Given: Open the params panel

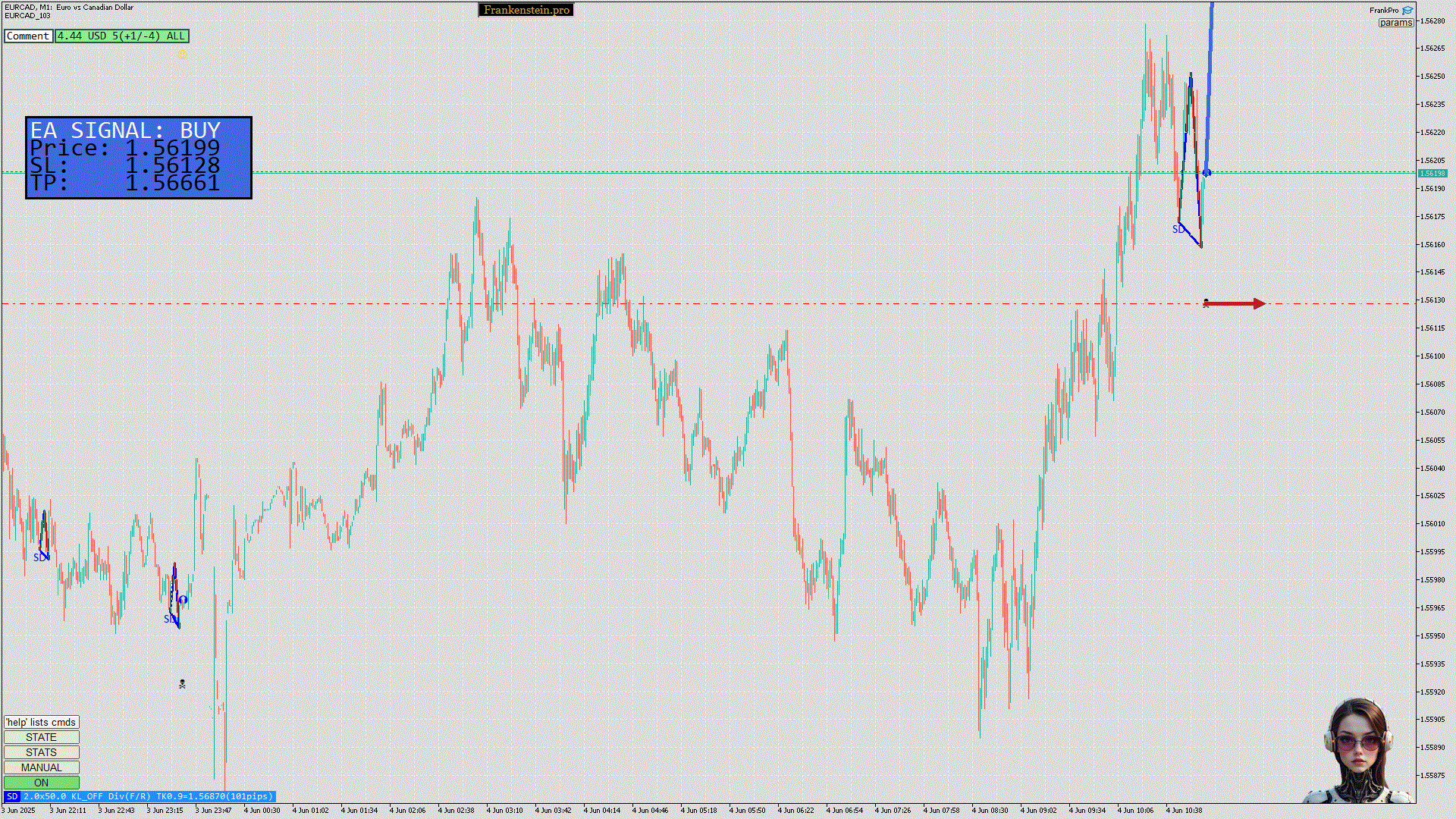Looking at the screenshot, I should pyautogui.click(x=1395, y=23).
